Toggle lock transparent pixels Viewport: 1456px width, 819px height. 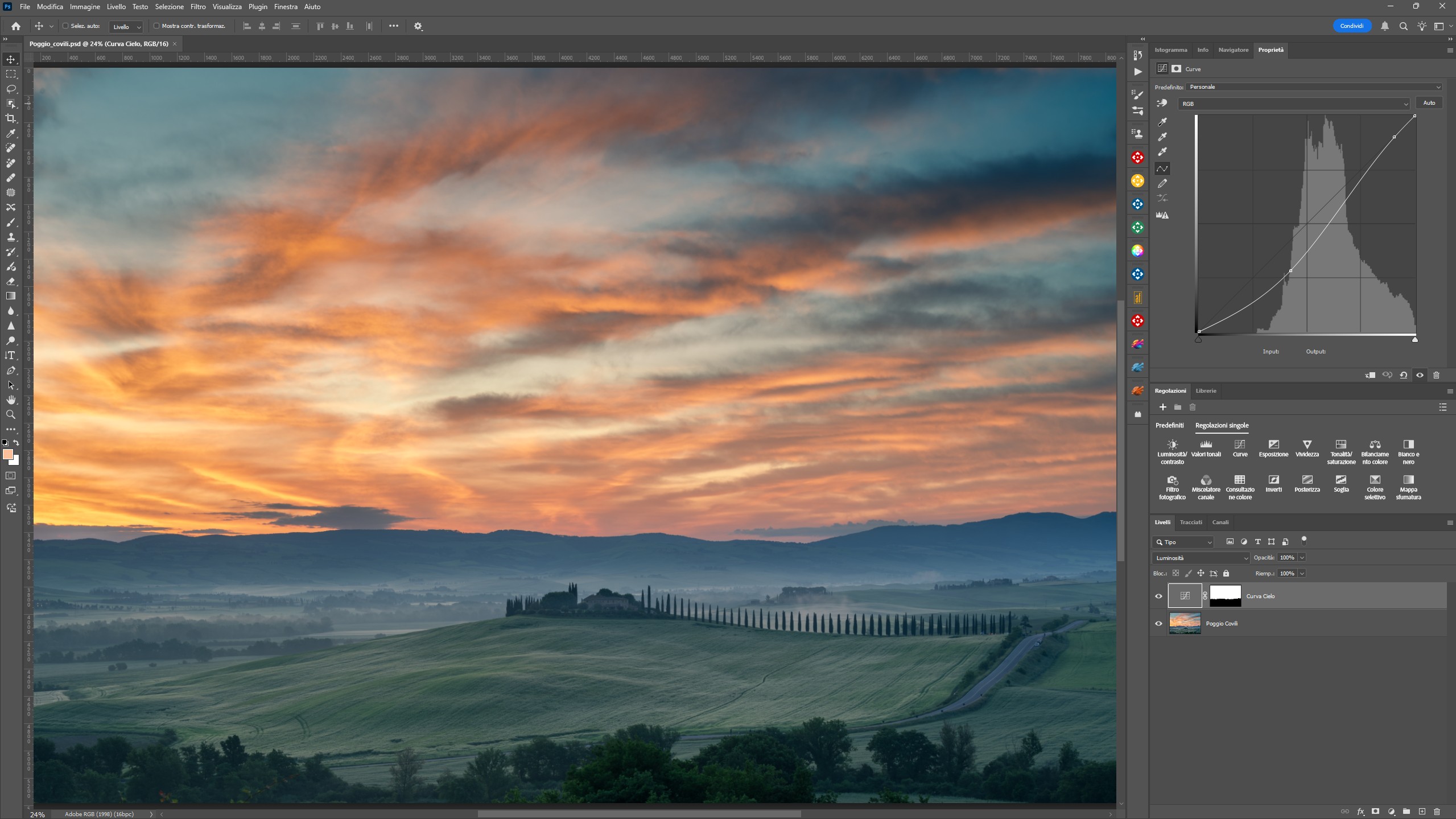(x=1176, y=574)
